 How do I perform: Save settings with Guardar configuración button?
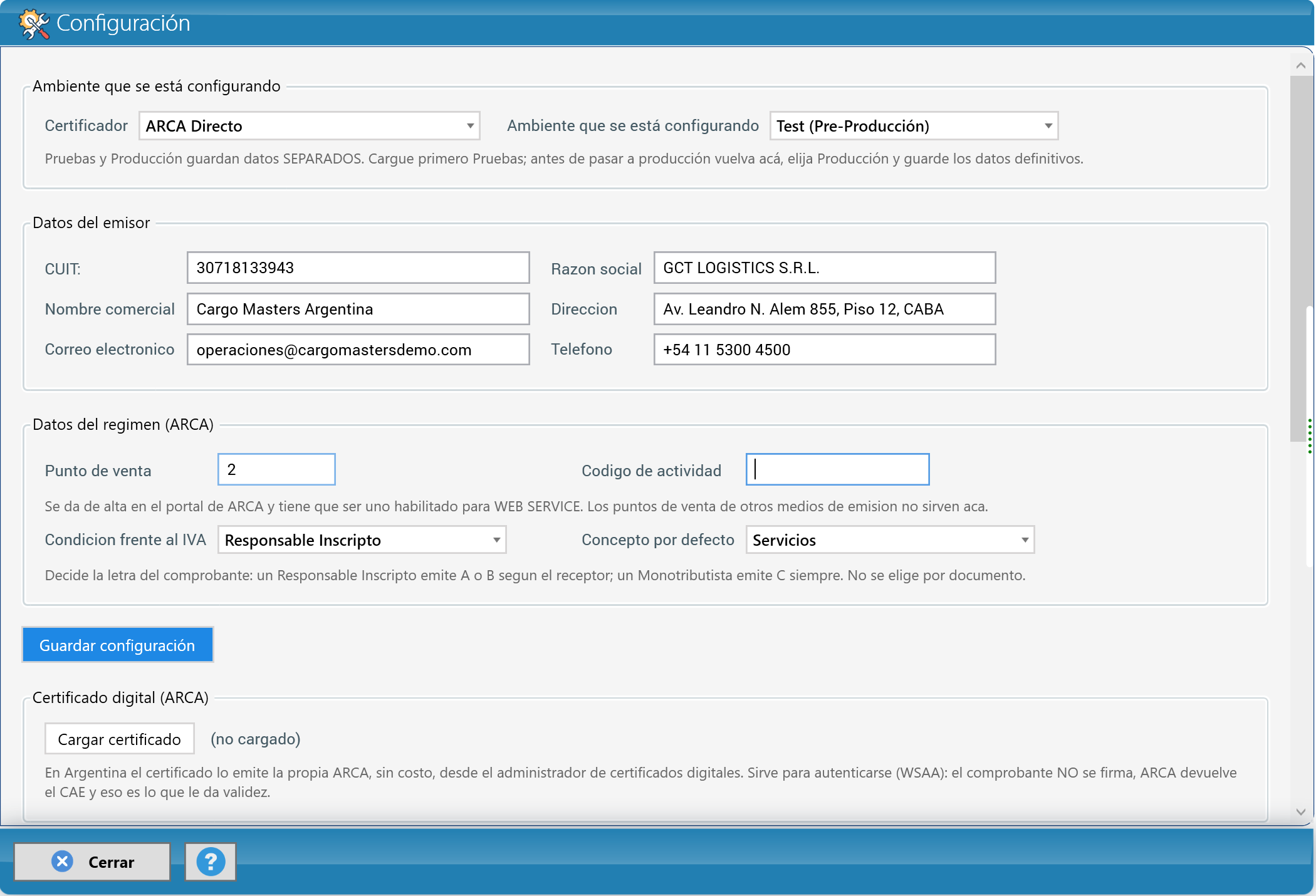click(x=118, y=645)
